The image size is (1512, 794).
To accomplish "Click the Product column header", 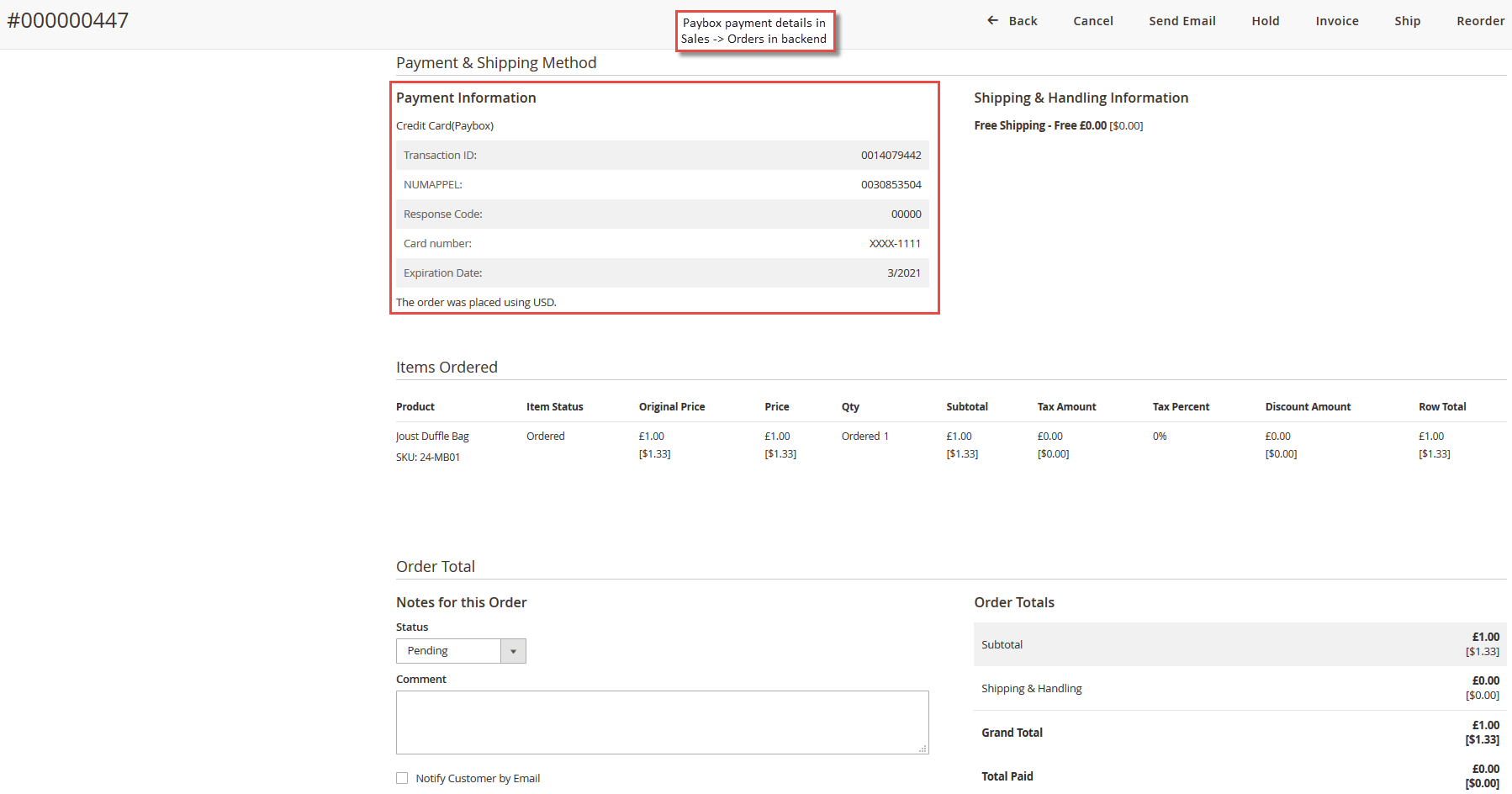I will pos(415,407).
